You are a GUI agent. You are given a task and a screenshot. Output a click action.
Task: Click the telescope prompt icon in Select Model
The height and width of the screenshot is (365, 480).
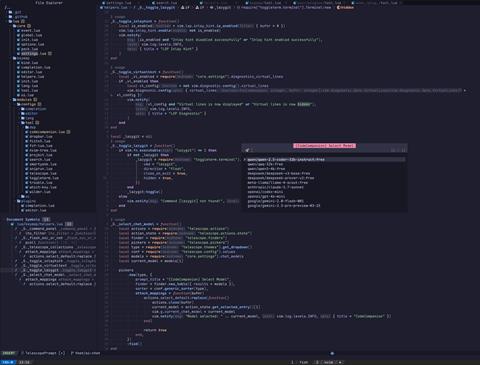pyautogui.click(x=247, y=150)
